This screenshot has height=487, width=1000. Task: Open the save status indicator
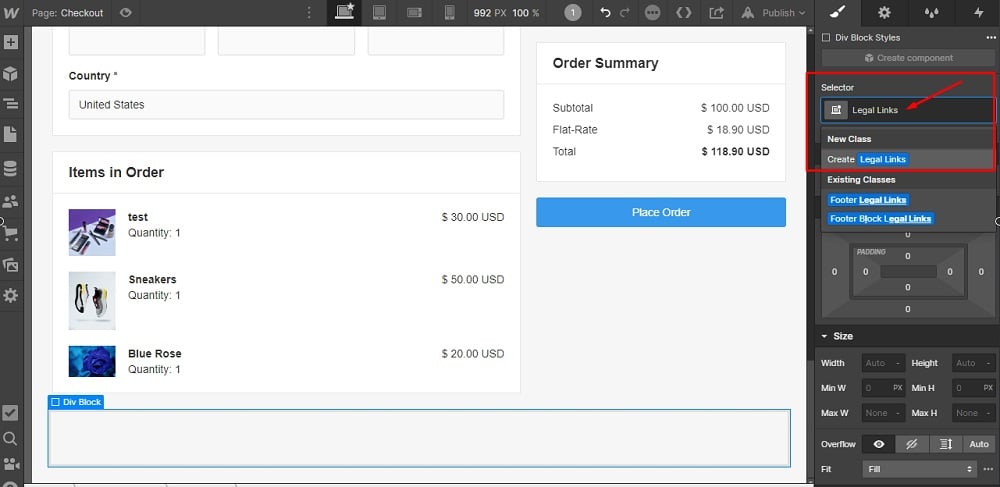pos(652,13)
